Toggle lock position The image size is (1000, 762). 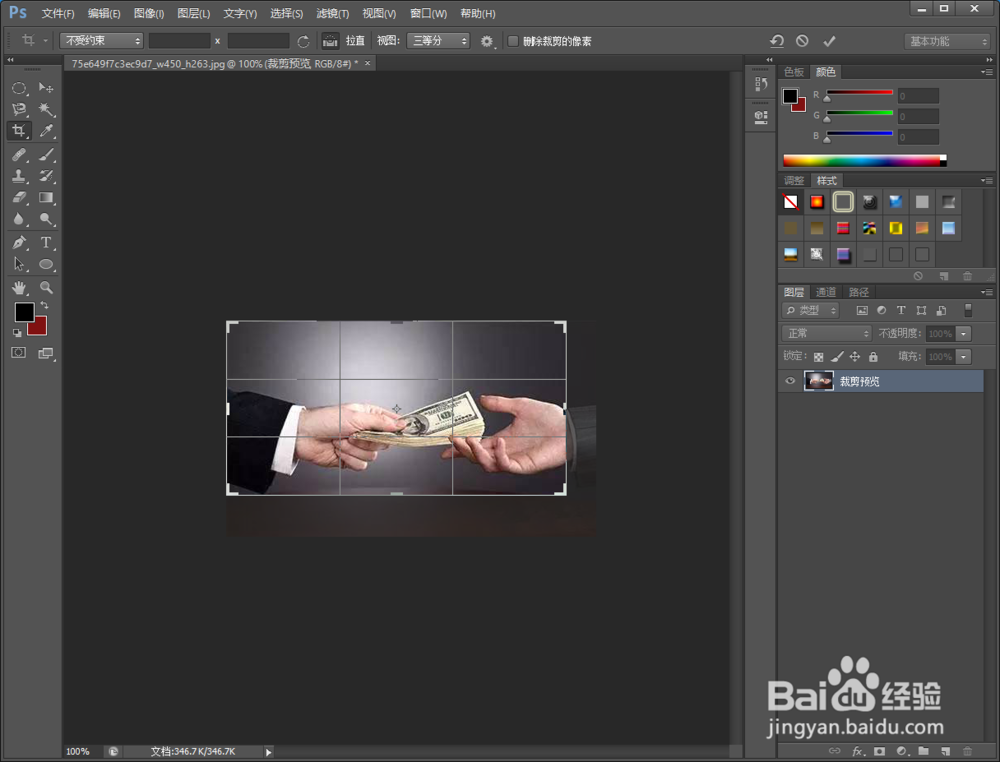click(855, 357)
